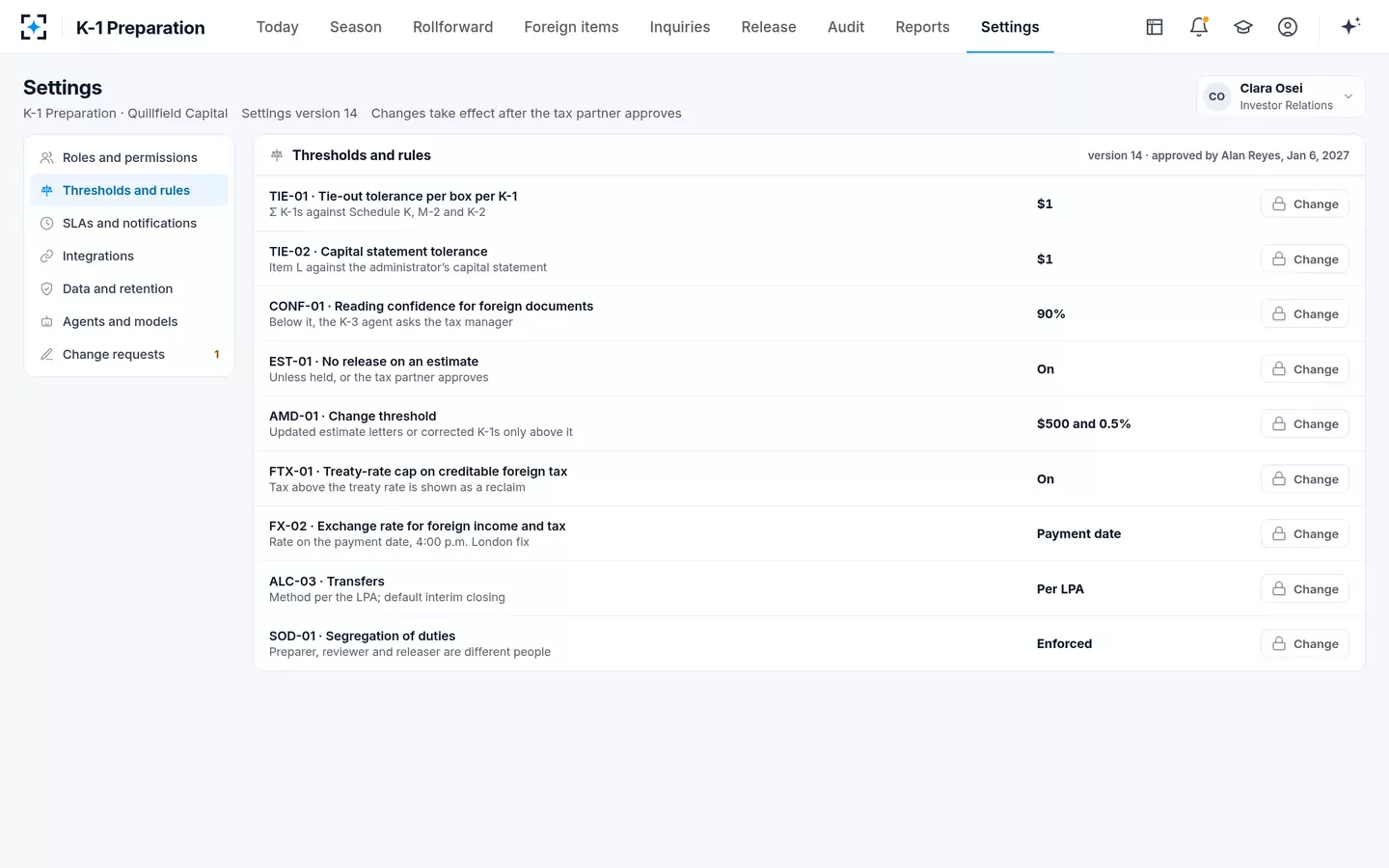Click the "Enforced" value
This screenshot has width=1389, height=868.
click(x=1065, y=643)
